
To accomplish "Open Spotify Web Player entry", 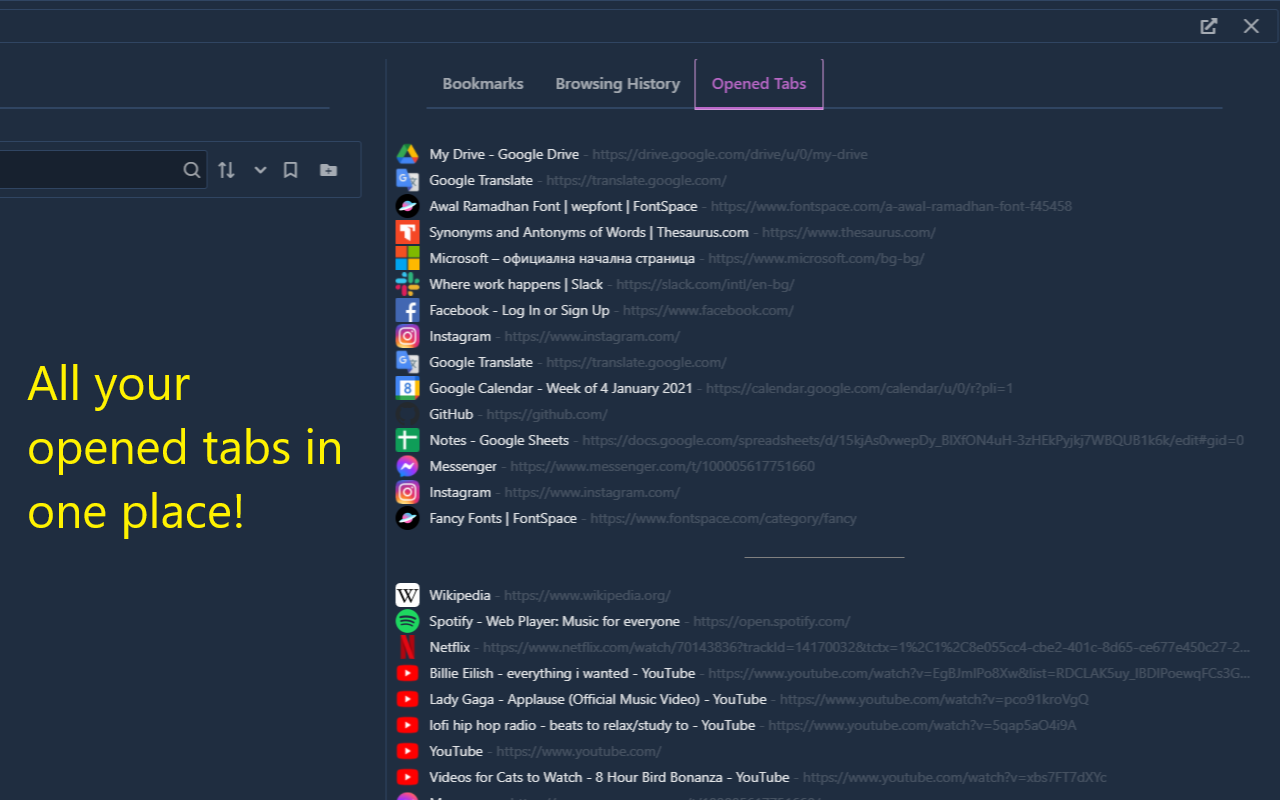I will coord(554,621).
